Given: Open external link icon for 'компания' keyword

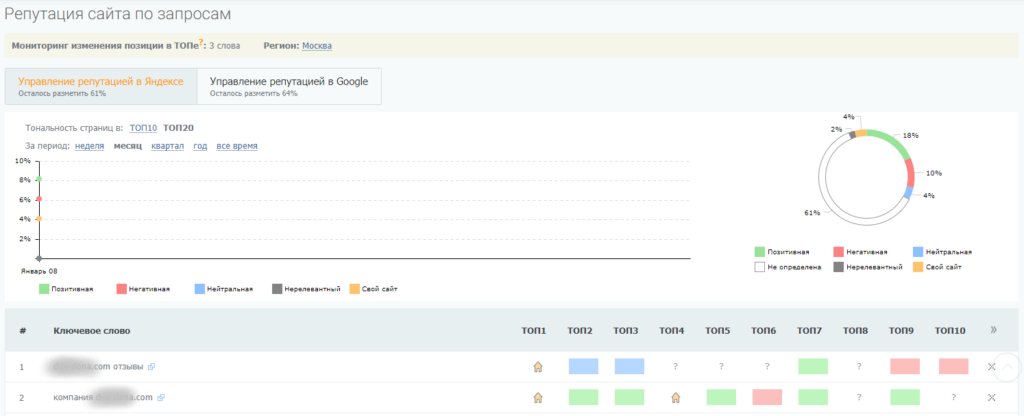Looking at the screenshot, I should click(x=159, y=397).
